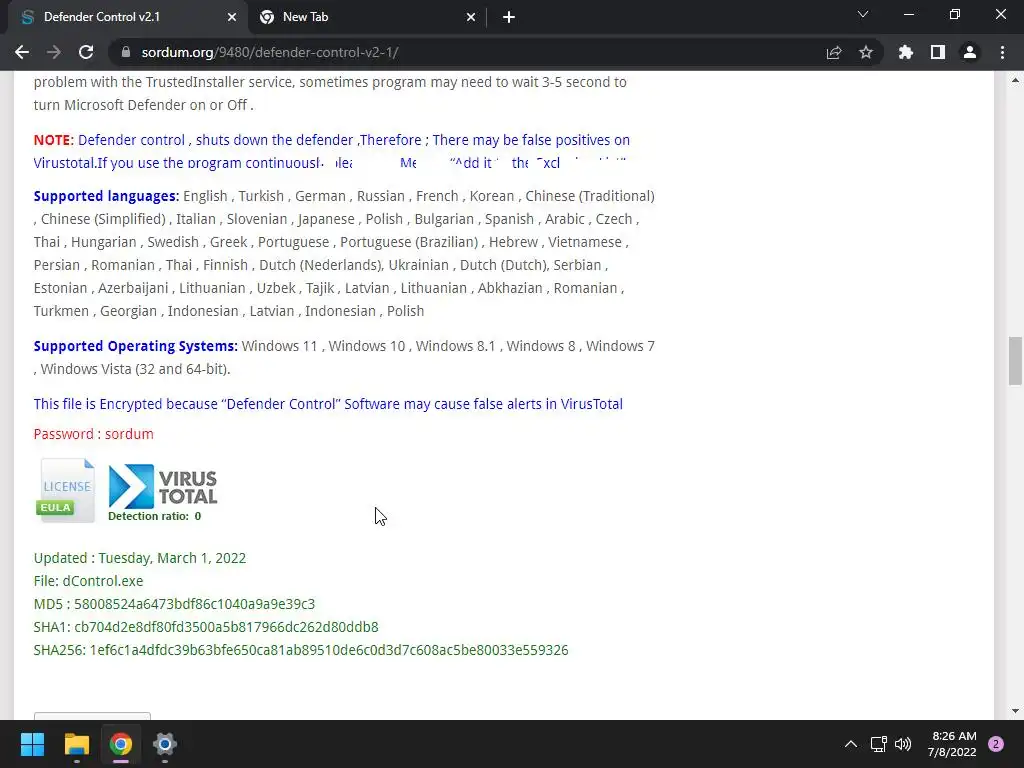Image resolution: width=1024 pixels, height=768 pixels.
Task: Open the Chrome profile menu
Action: [x=970, y=52]
